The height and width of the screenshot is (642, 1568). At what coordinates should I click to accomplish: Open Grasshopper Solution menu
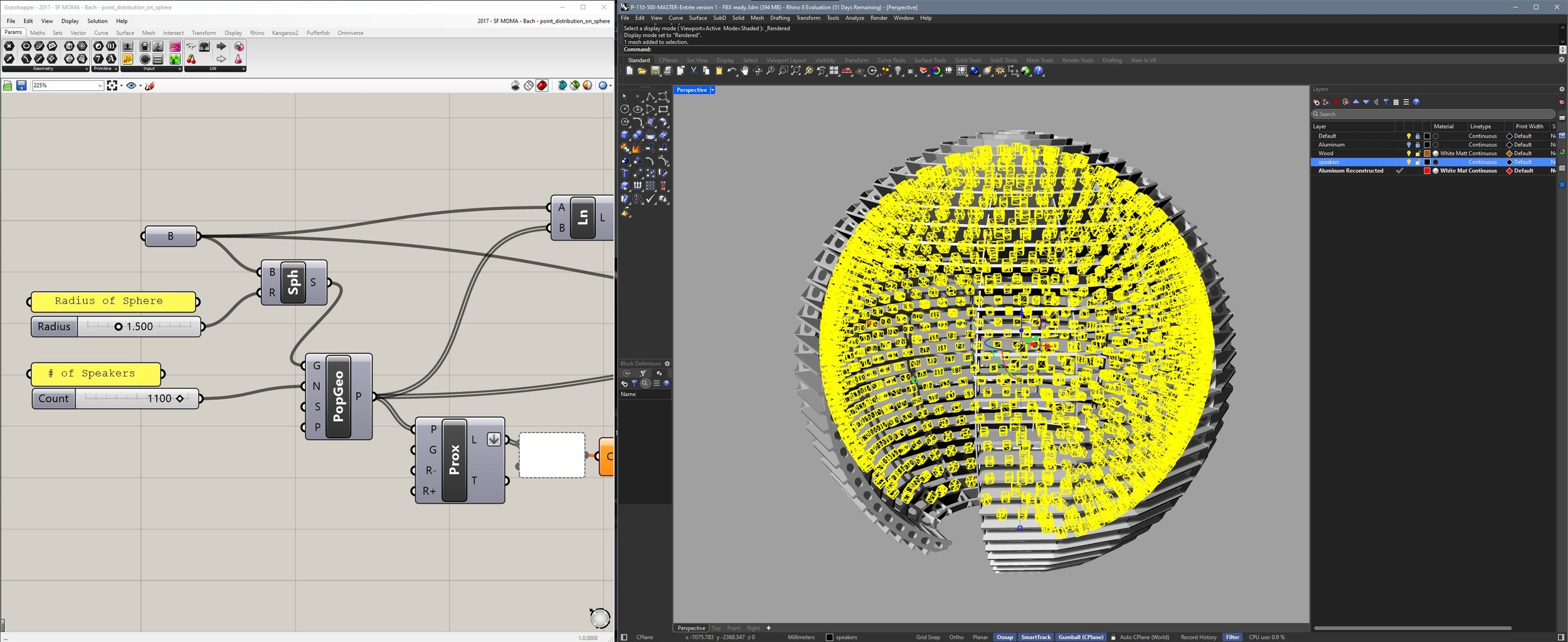(x=97, y=21)
